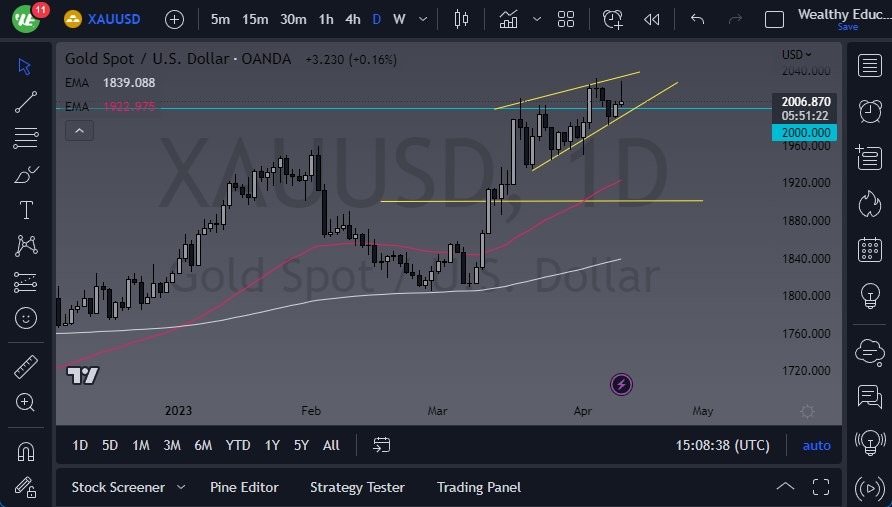The height and width of the screenshot is (507, 892).
Task: Redo the chart action
Action: coord(736,19)
